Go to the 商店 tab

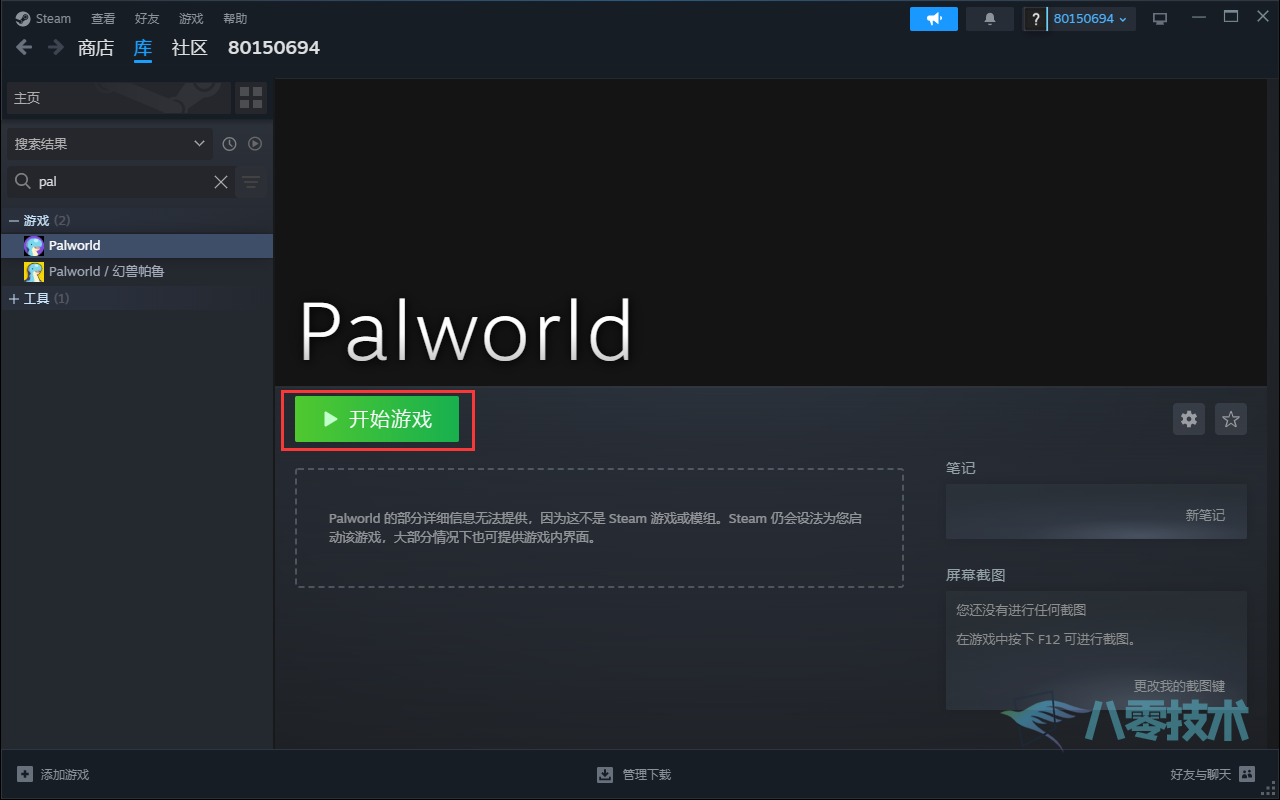[x=96, y=48]
